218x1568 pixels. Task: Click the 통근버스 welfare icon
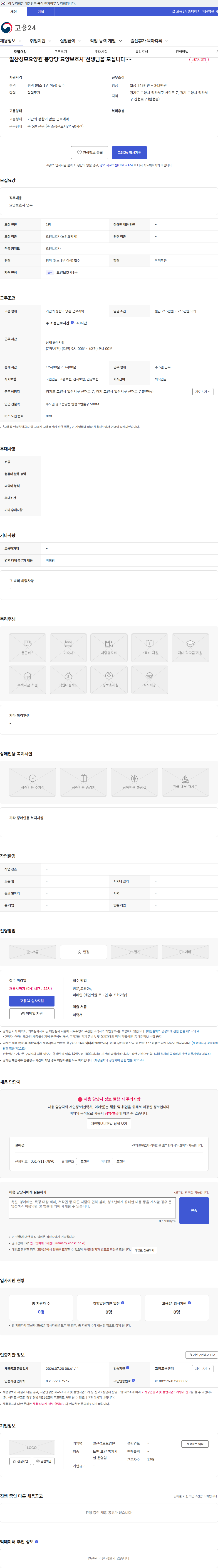27,648
